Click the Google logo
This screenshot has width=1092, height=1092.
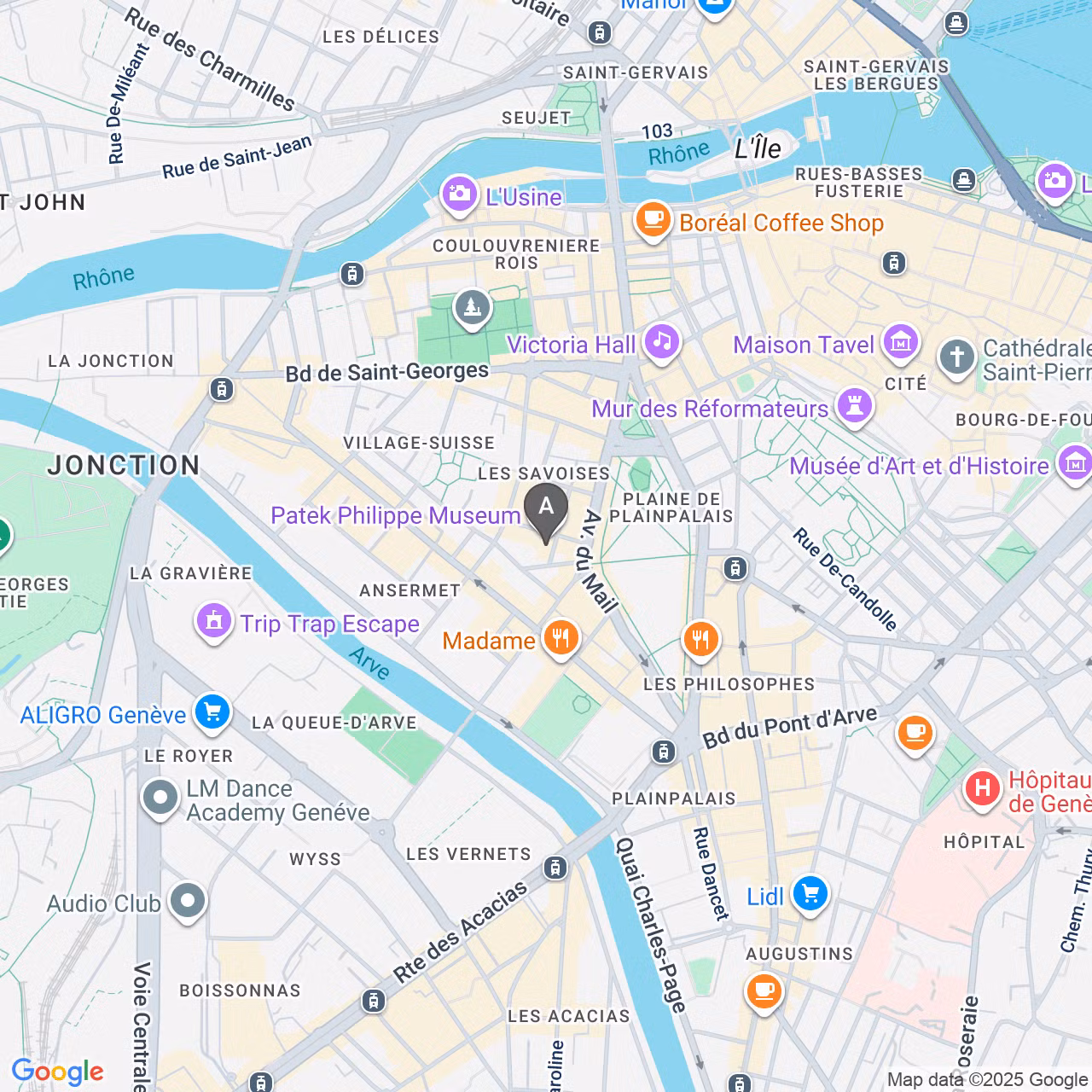[x=57, y=1072]
